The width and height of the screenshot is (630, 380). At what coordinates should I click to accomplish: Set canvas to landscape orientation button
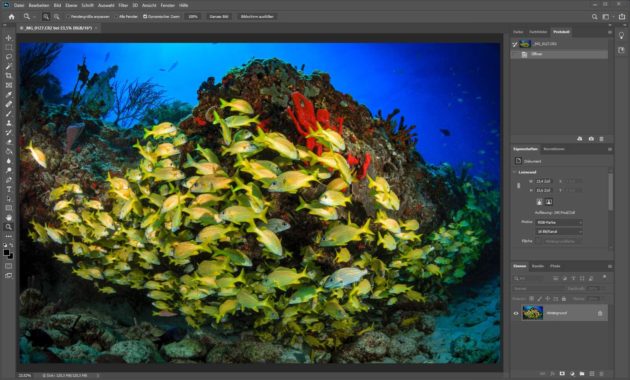[x=549, y=202]
